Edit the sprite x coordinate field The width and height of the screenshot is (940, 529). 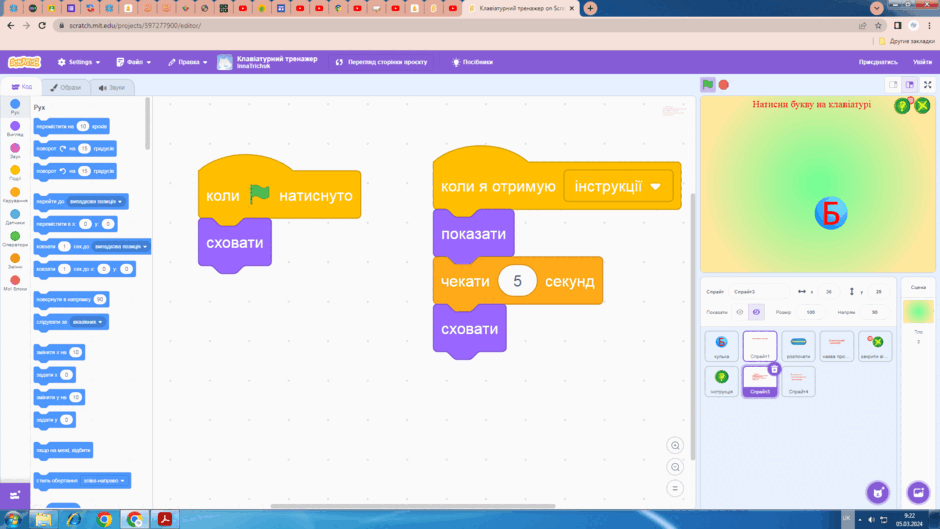pos(828,291)
